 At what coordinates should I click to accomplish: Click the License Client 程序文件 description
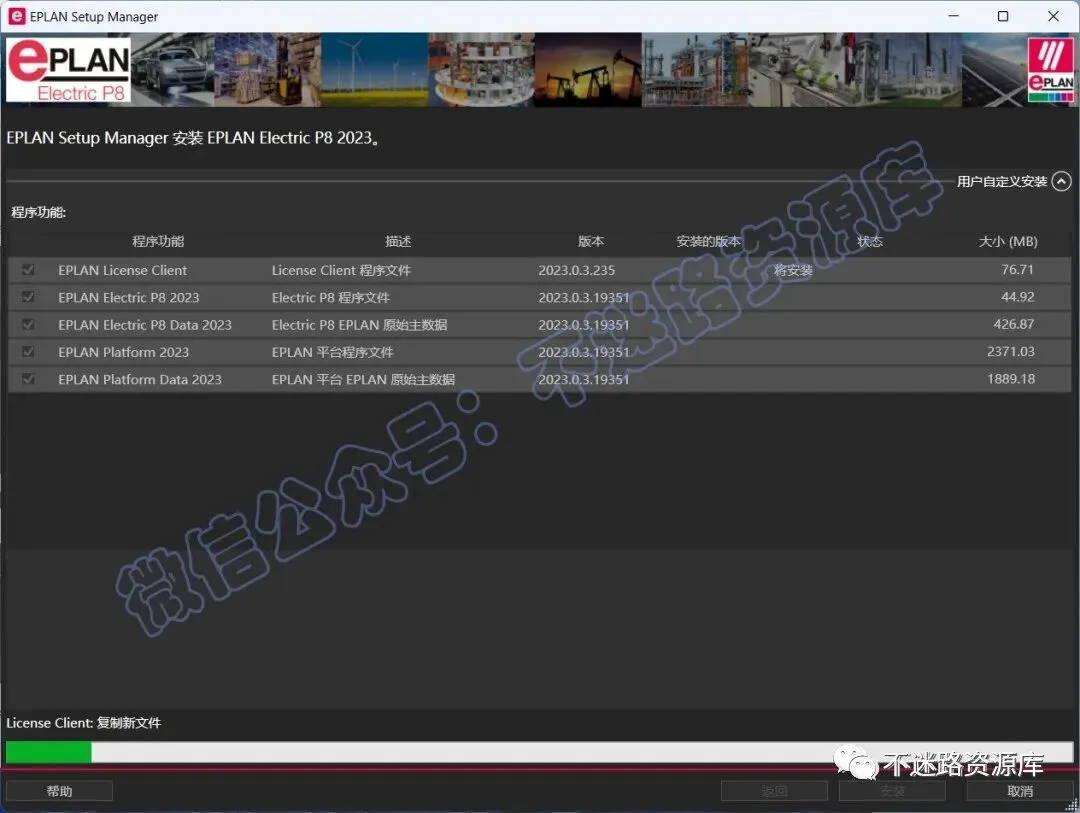pyautogui.click(x=341, y=270)
